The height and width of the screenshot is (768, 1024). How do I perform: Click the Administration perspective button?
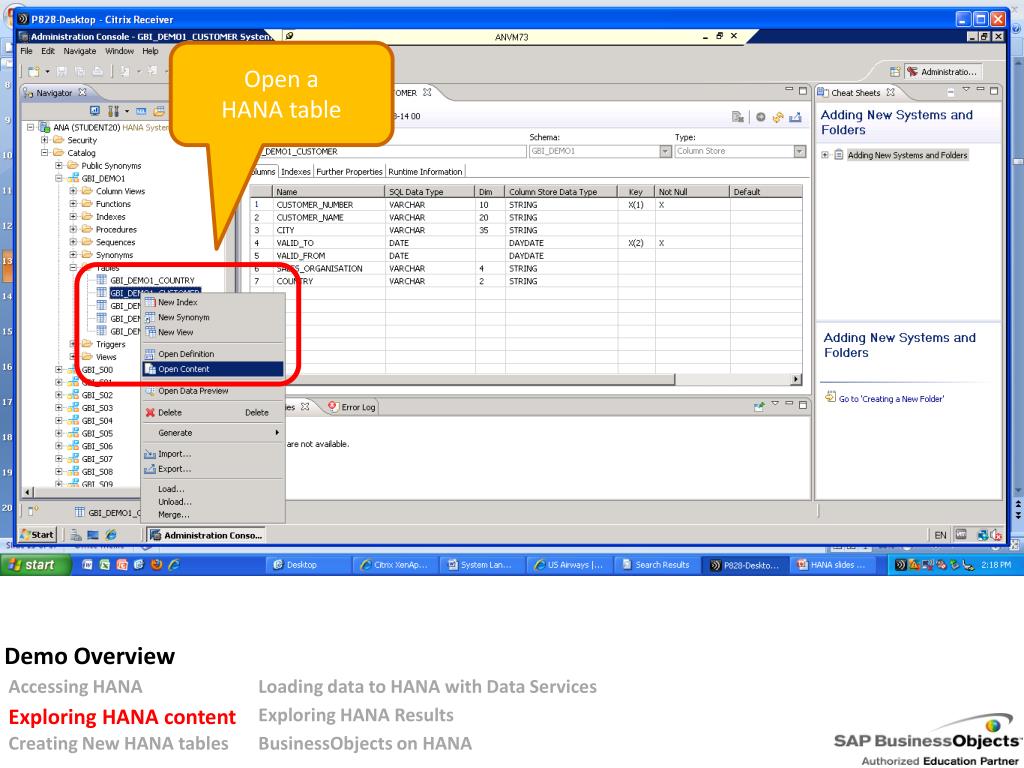[x=943, y=72]
